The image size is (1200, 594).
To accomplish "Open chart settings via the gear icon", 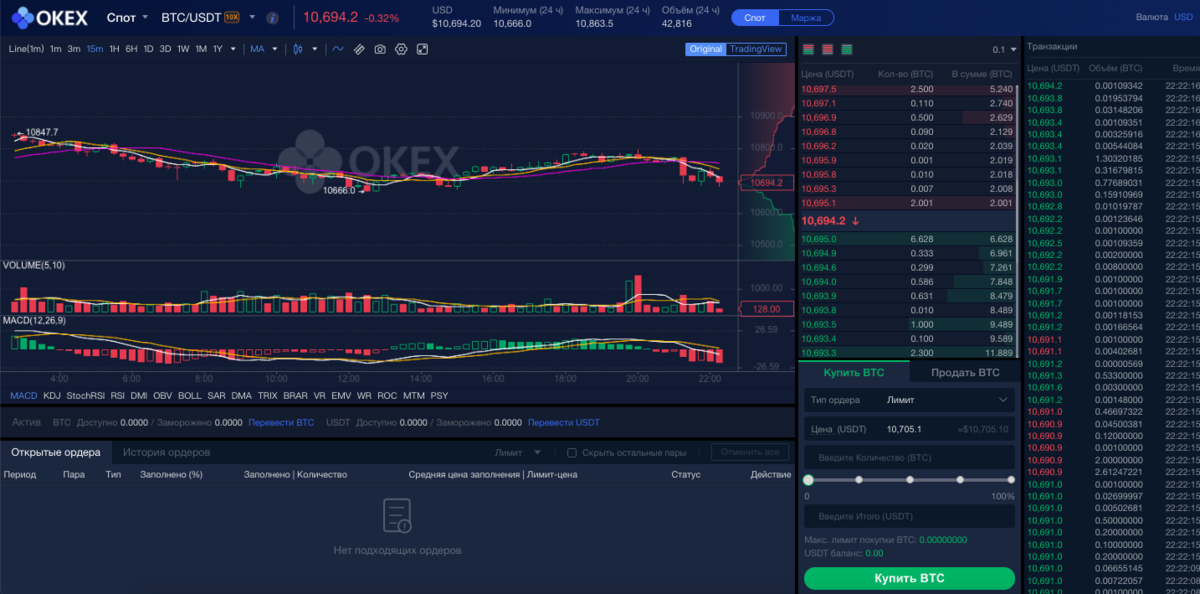I will click(401, 48).
